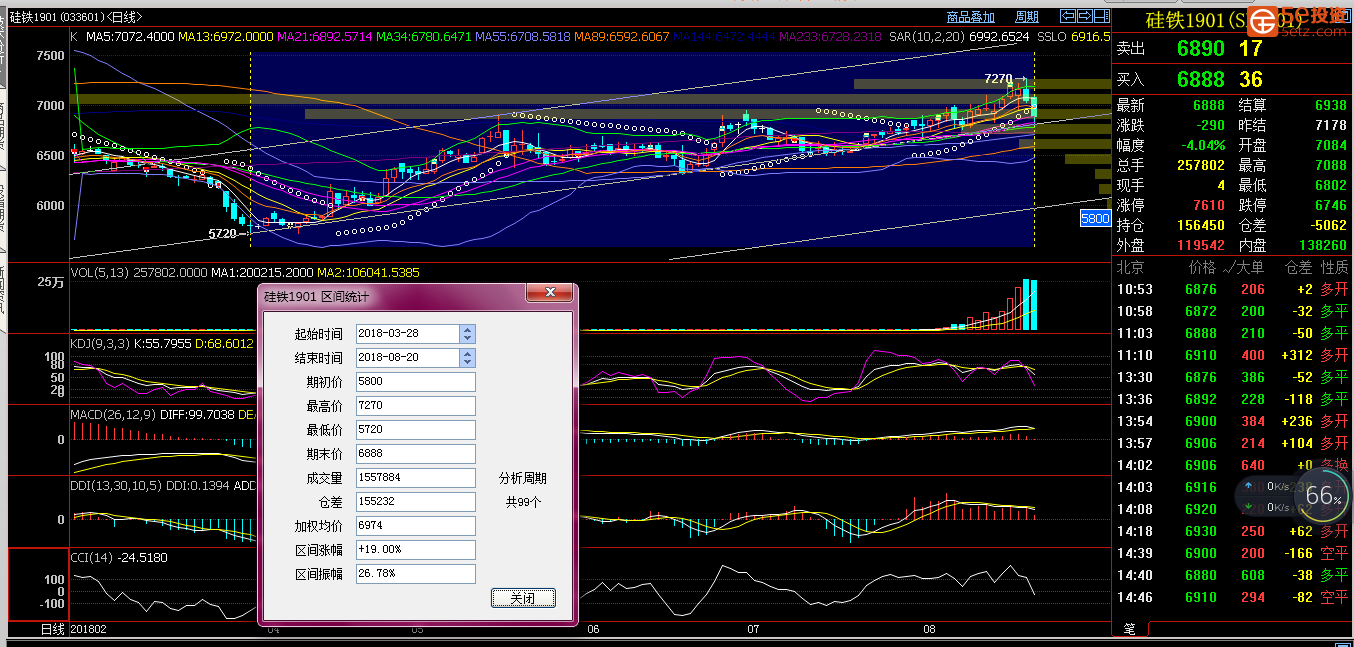Click the MACD(26,12,9) indicator label
The height and width of the screenshot is (647, 1354).
tap(112, 414)
